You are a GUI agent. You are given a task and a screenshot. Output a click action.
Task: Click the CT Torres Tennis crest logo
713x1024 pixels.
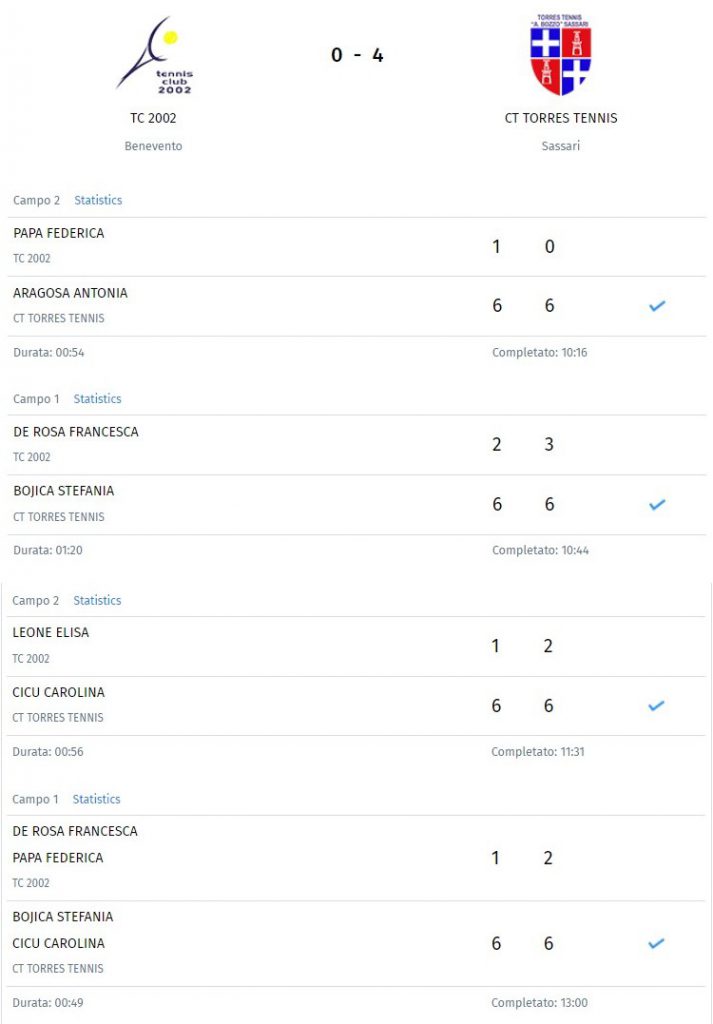click(x=561, y=54)
